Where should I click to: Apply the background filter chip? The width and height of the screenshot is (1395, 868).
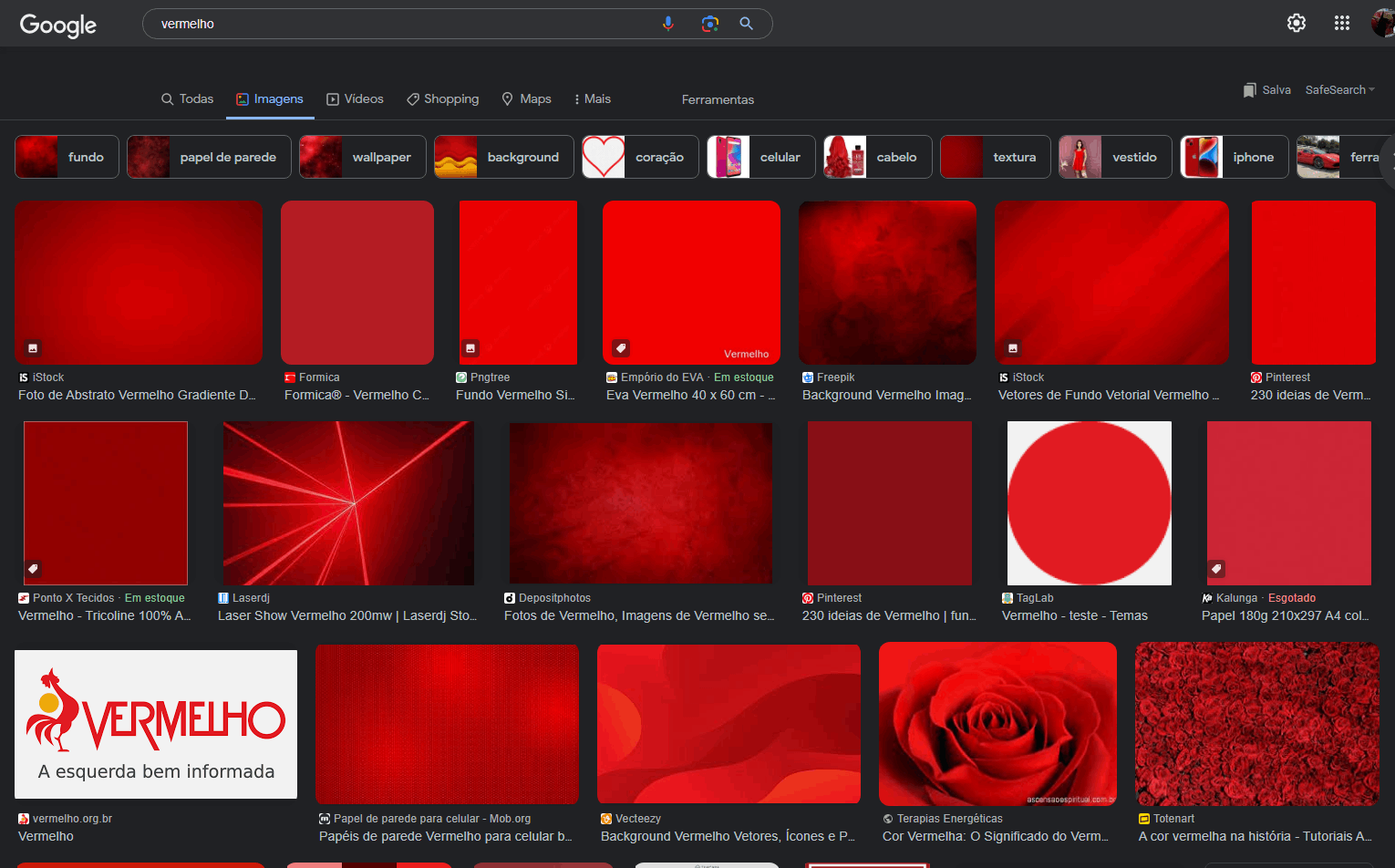[x=504, y=157]
